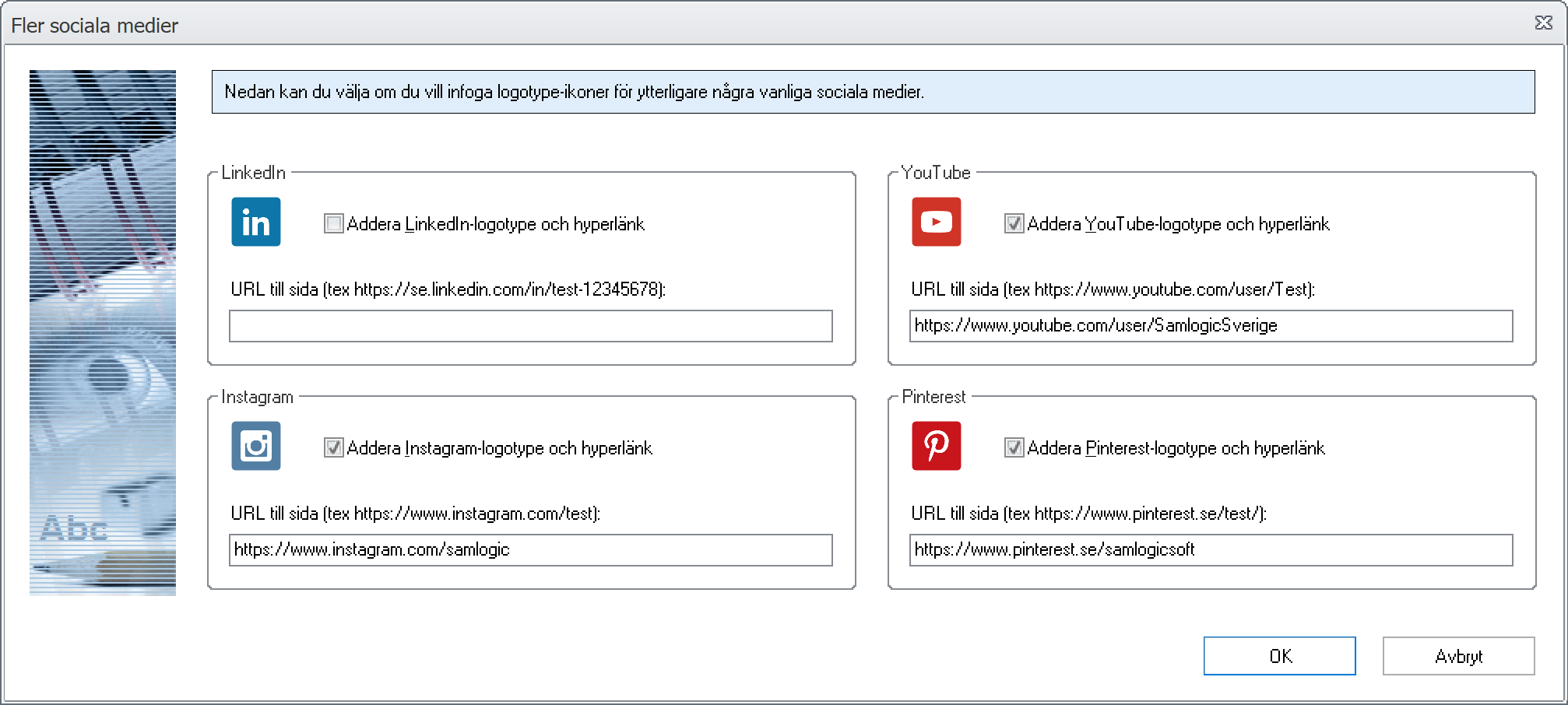
Task: Click the Pinterest logo icon
Action: 937,446
